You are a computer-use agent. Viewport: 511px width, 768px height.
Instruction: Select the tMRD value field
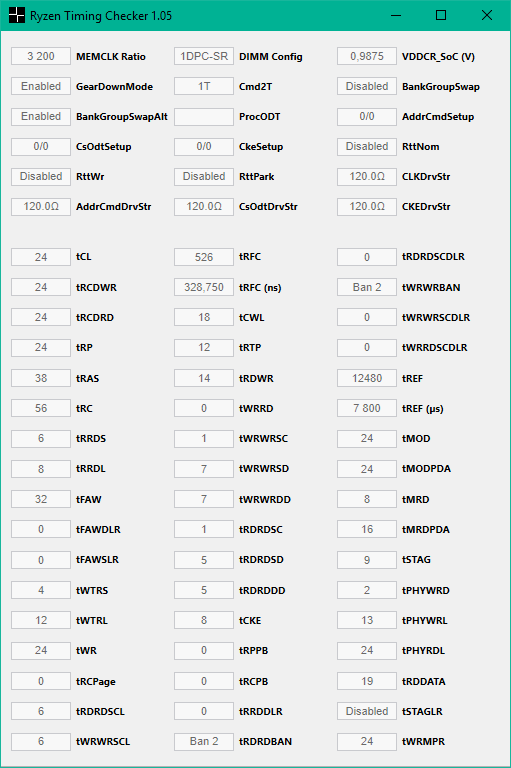pyautogui.click(x=367, y=499)
